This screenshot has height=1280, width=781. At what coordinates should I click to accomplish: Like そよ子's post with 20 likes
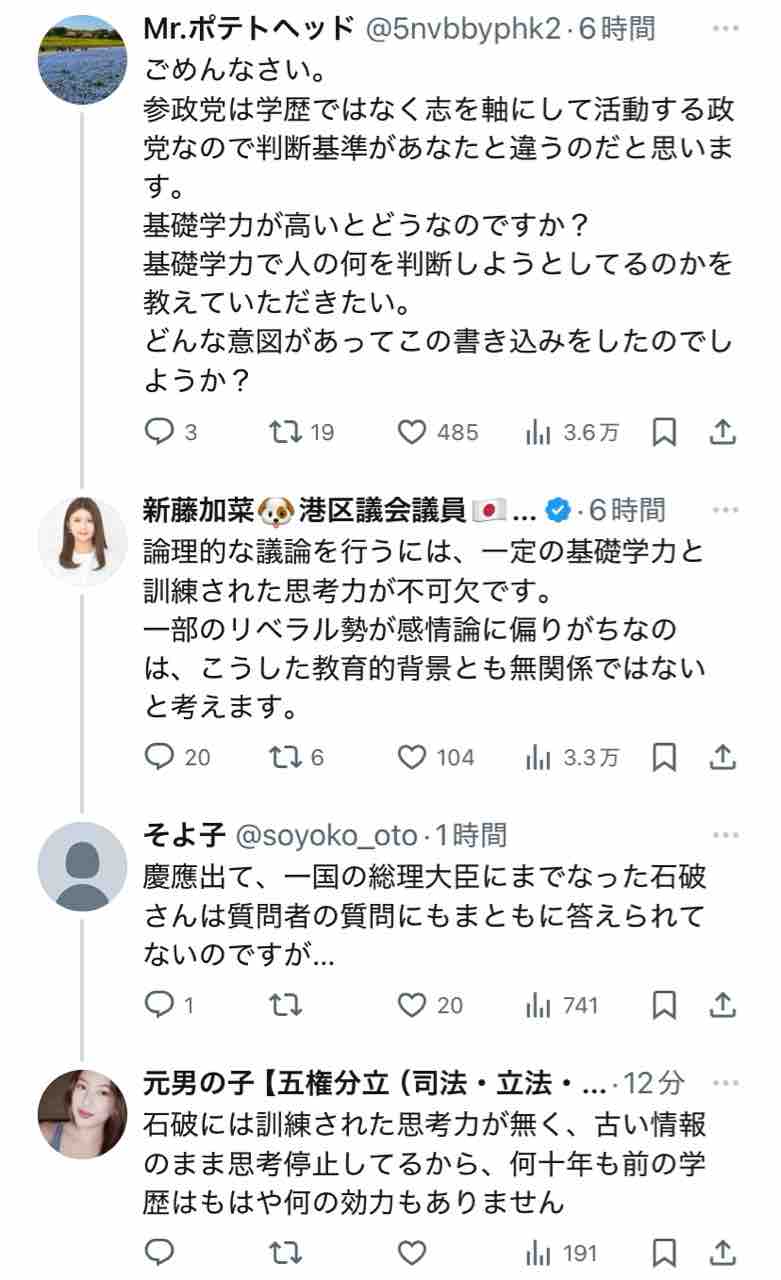[412, 1005]
